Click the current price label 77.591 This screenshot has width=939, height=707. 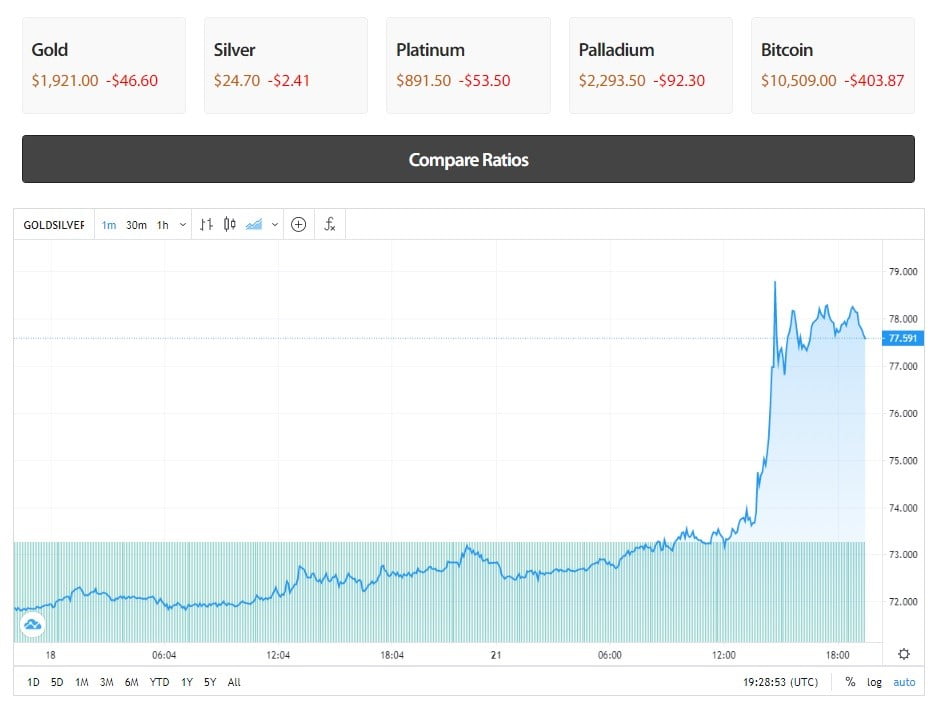pyautogui.click(x=904, y=339)
